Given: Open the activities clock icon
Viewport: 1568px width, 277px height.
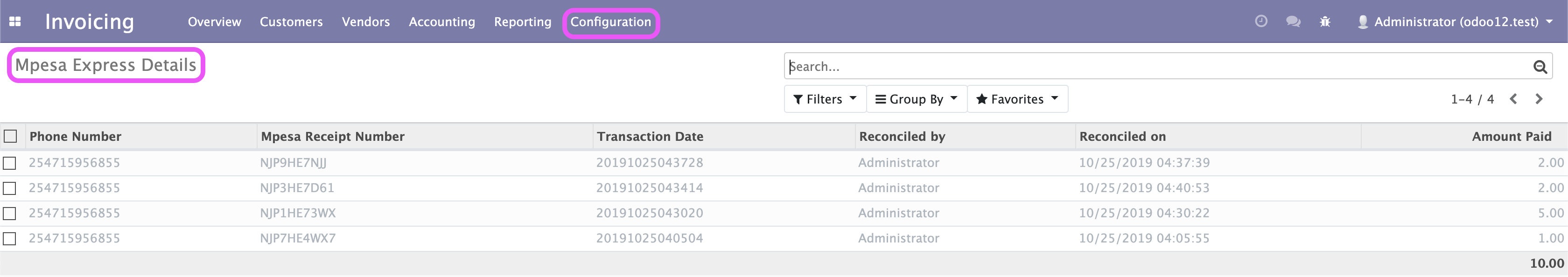Looking at the screenshot, I should pos(1261,21).
